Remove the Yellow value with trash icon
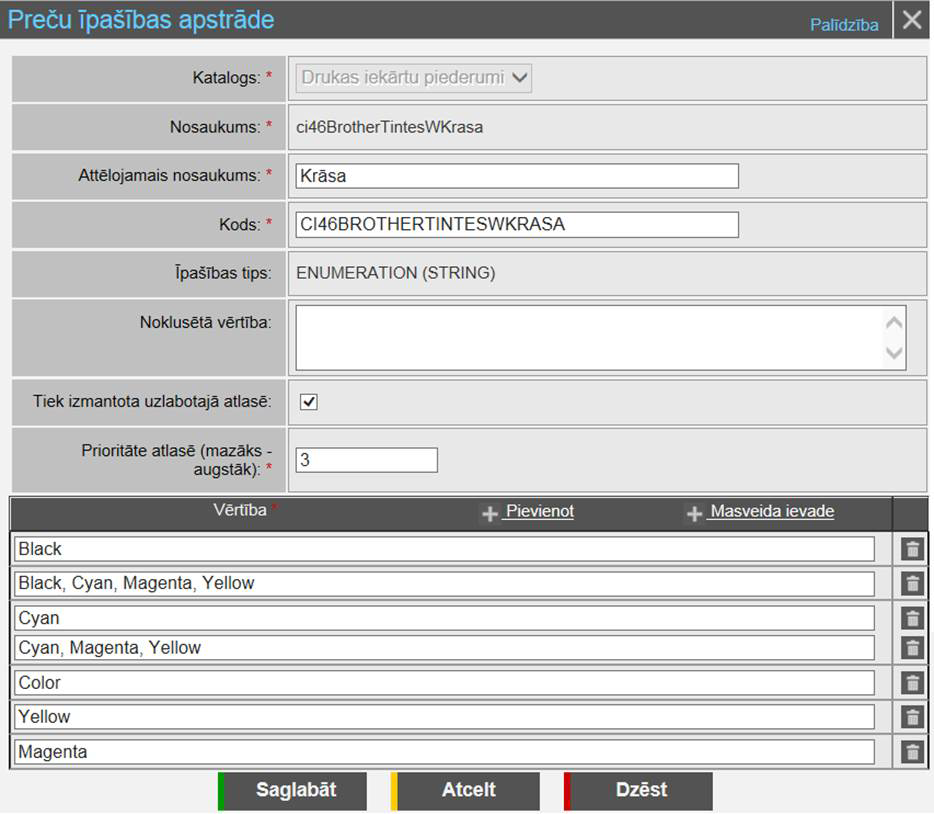934x814 pixels. coord(911,717)
